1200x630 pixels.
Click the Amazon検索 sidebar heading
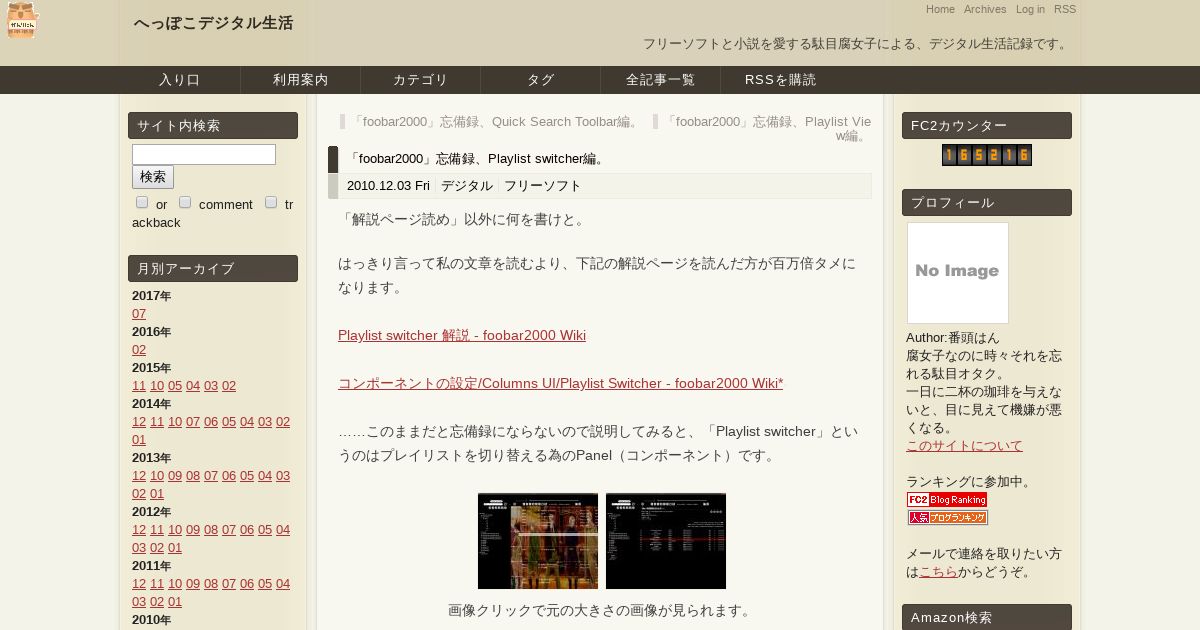(987, 617)
